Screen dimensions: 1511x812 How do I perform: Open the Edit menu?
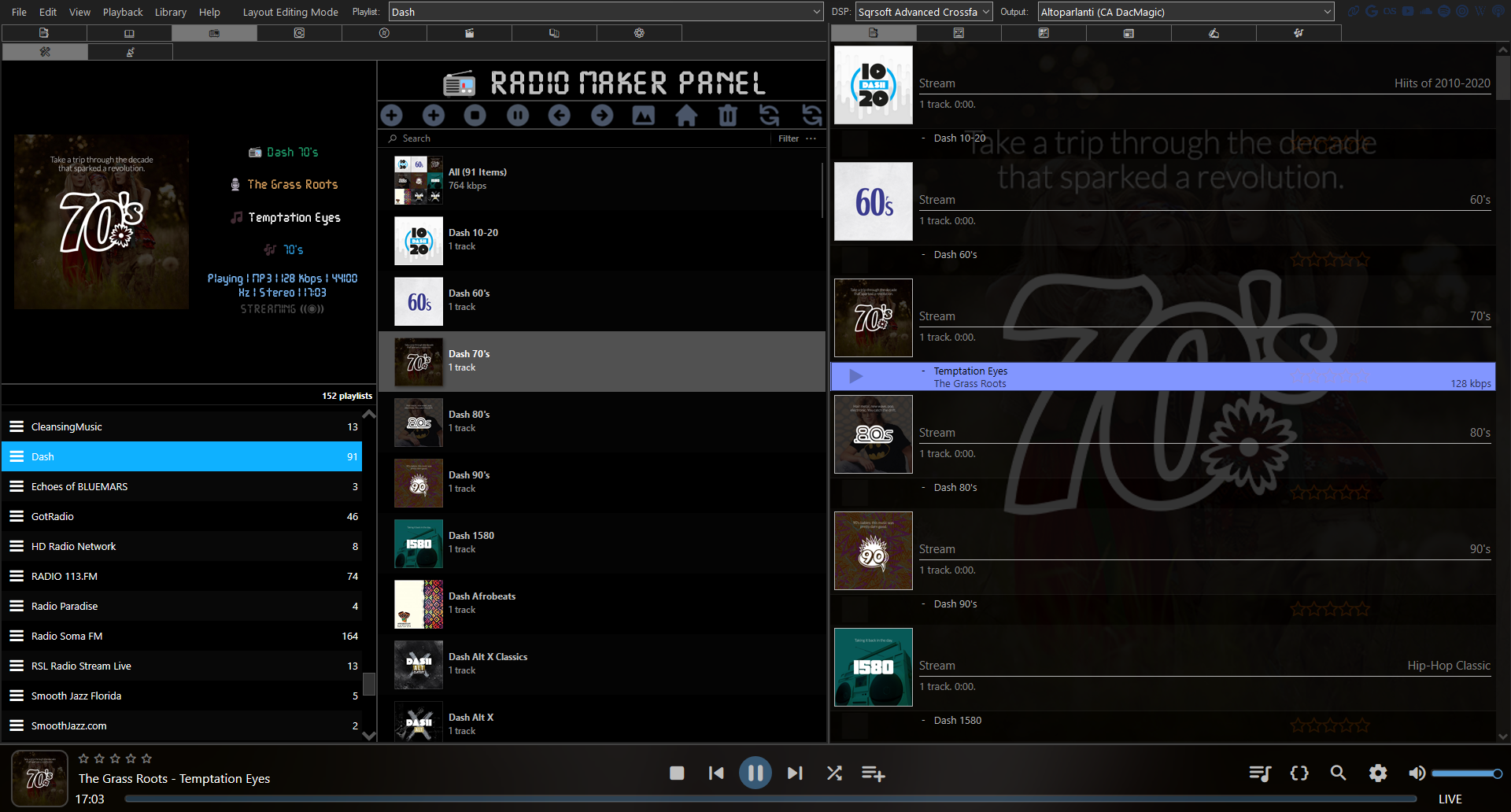click(48, 12)
